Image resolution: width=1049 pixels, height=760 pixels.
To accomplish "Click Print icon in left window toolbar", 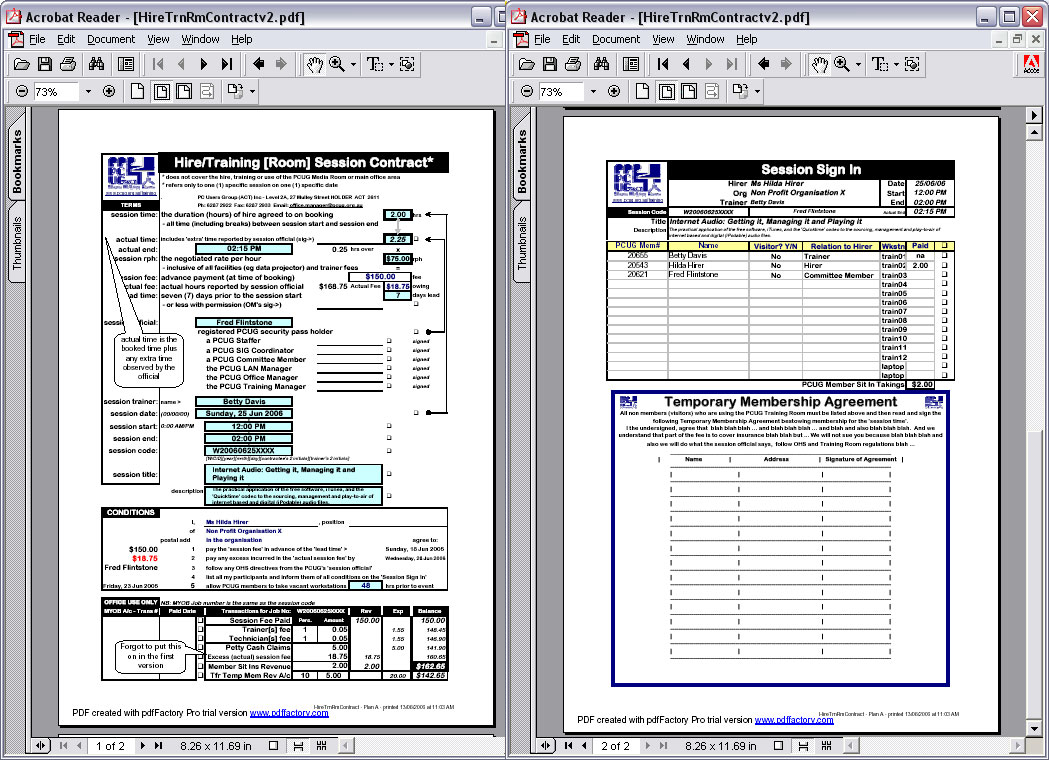I will pos(68,64).
